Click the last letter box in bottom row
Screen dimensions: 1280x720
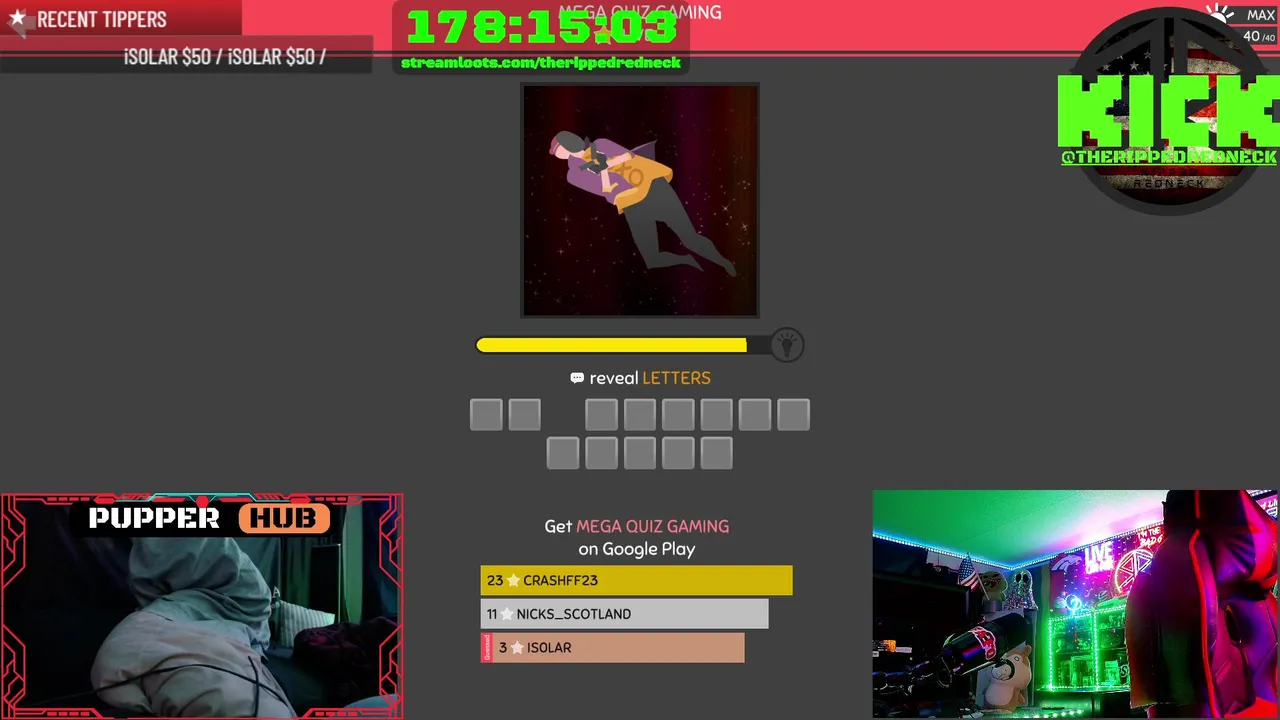click(716, 453)
